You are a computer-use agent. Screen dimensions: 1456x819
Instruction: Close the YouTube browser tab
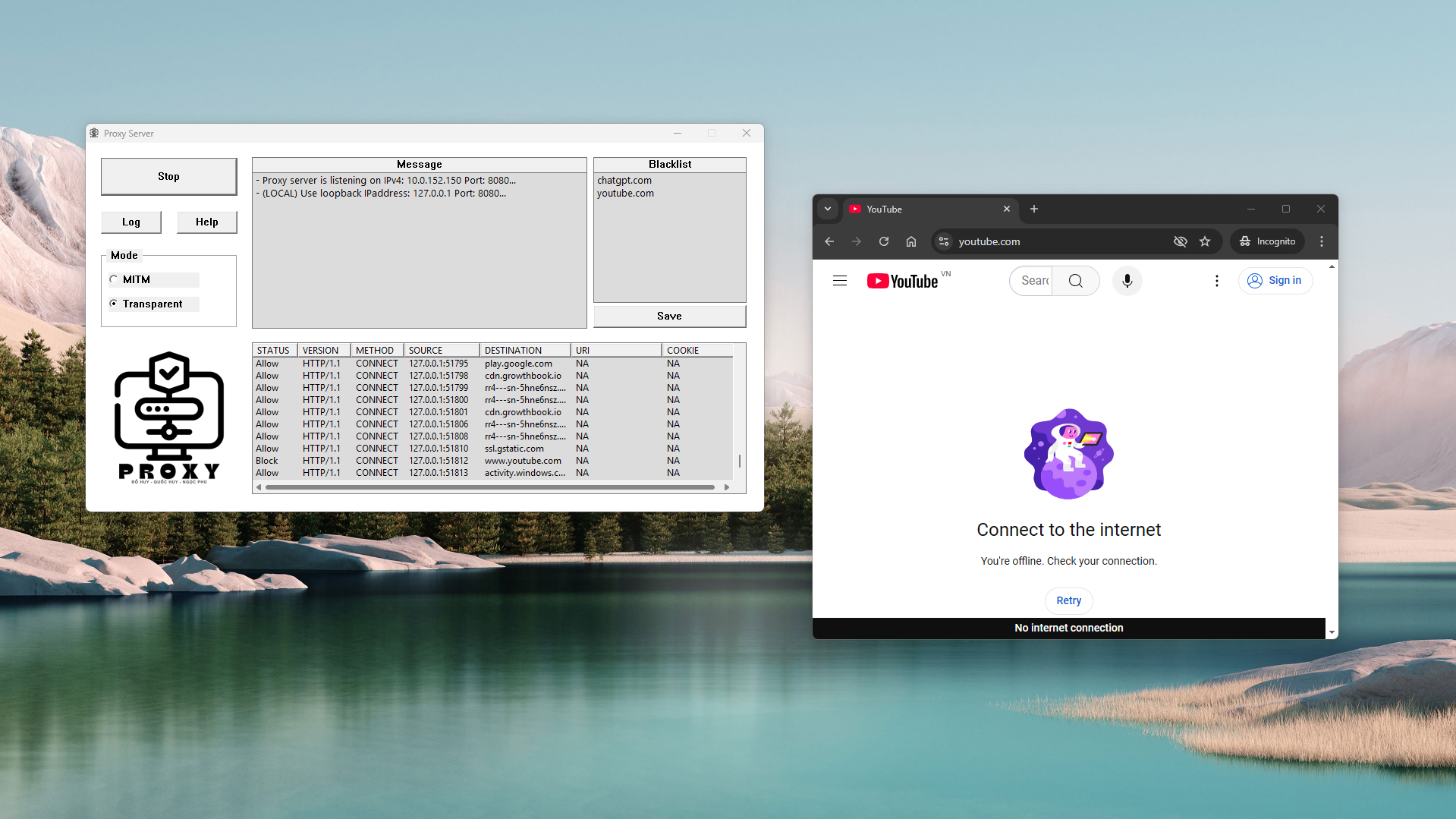tap(1007, 209)
